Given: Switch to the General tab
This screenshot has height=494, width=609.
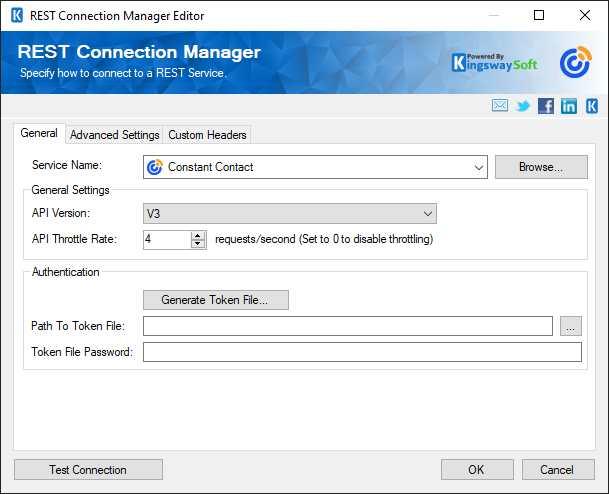Looking at the screenshot, I should [x=39, y=133].
